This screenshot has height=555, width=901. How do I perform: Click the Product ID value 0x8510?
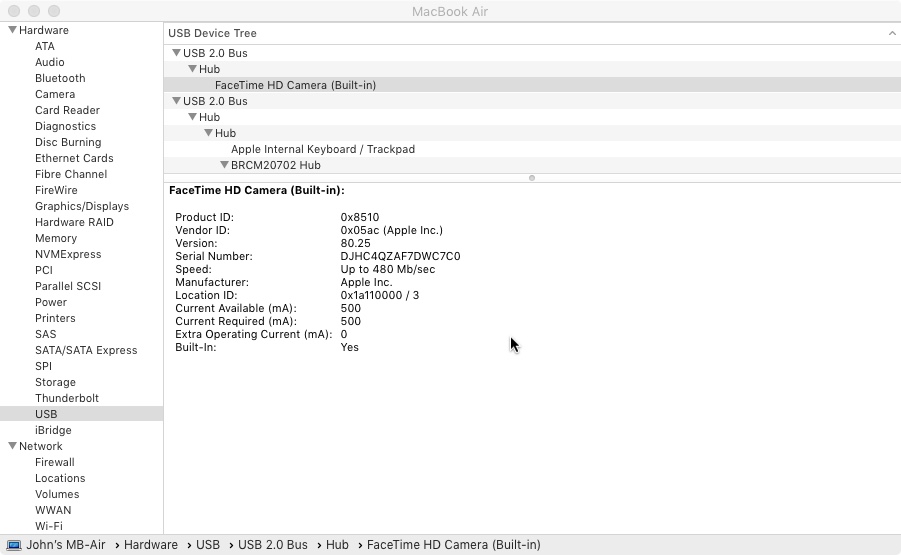point(360,217)
